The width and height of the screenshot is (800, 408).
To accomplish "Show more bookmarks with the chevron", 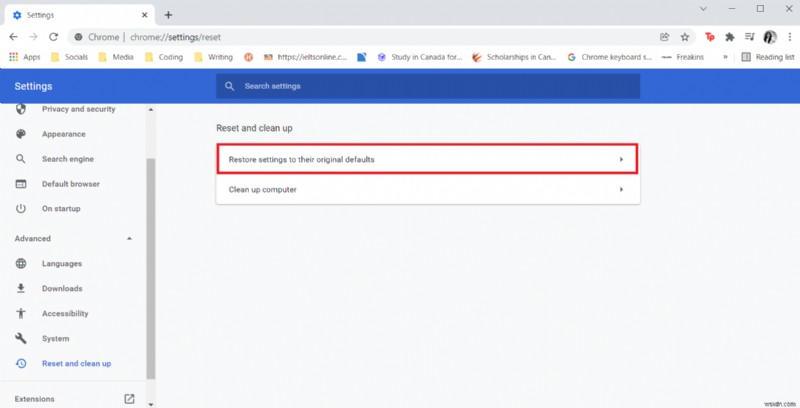I will [x=725, y=57].
